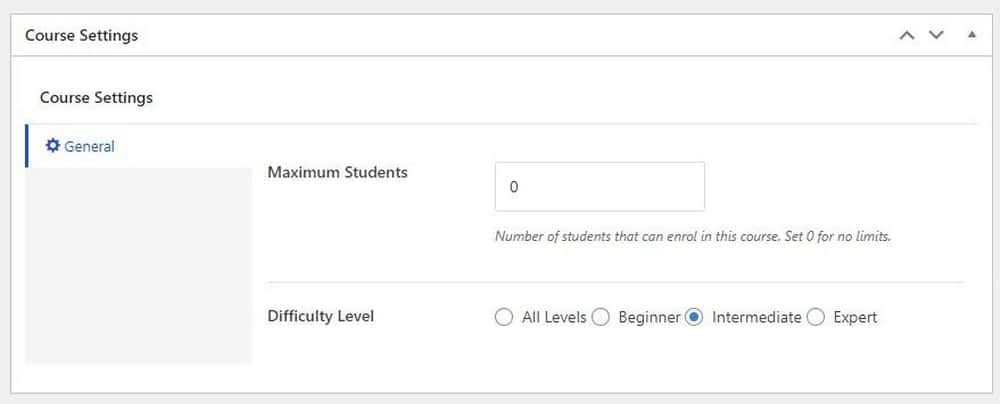Click the "All Levels" option label
Screen dimensions: 1000x404
tap(554, 317)
